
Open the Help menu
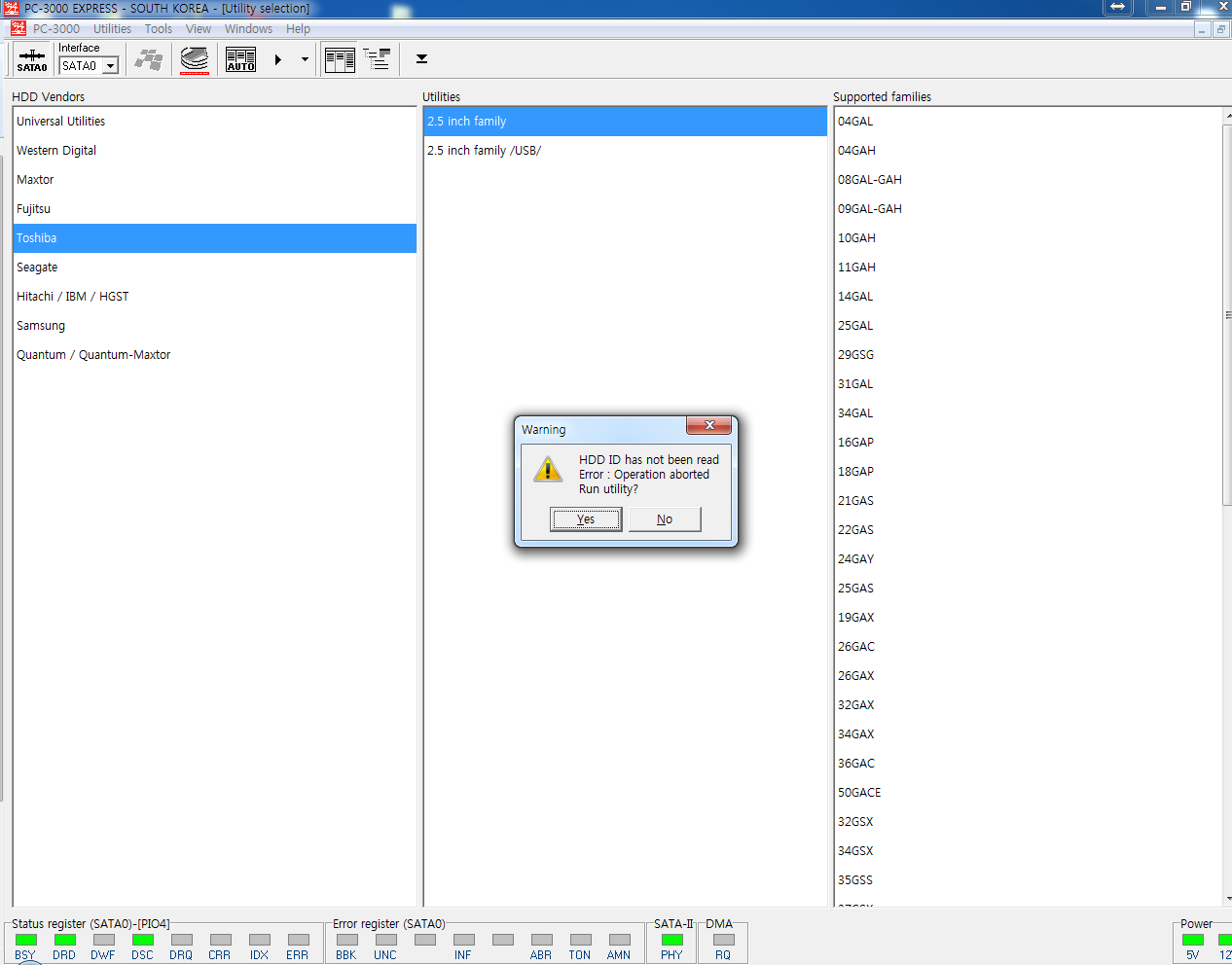tap(298, 29)
